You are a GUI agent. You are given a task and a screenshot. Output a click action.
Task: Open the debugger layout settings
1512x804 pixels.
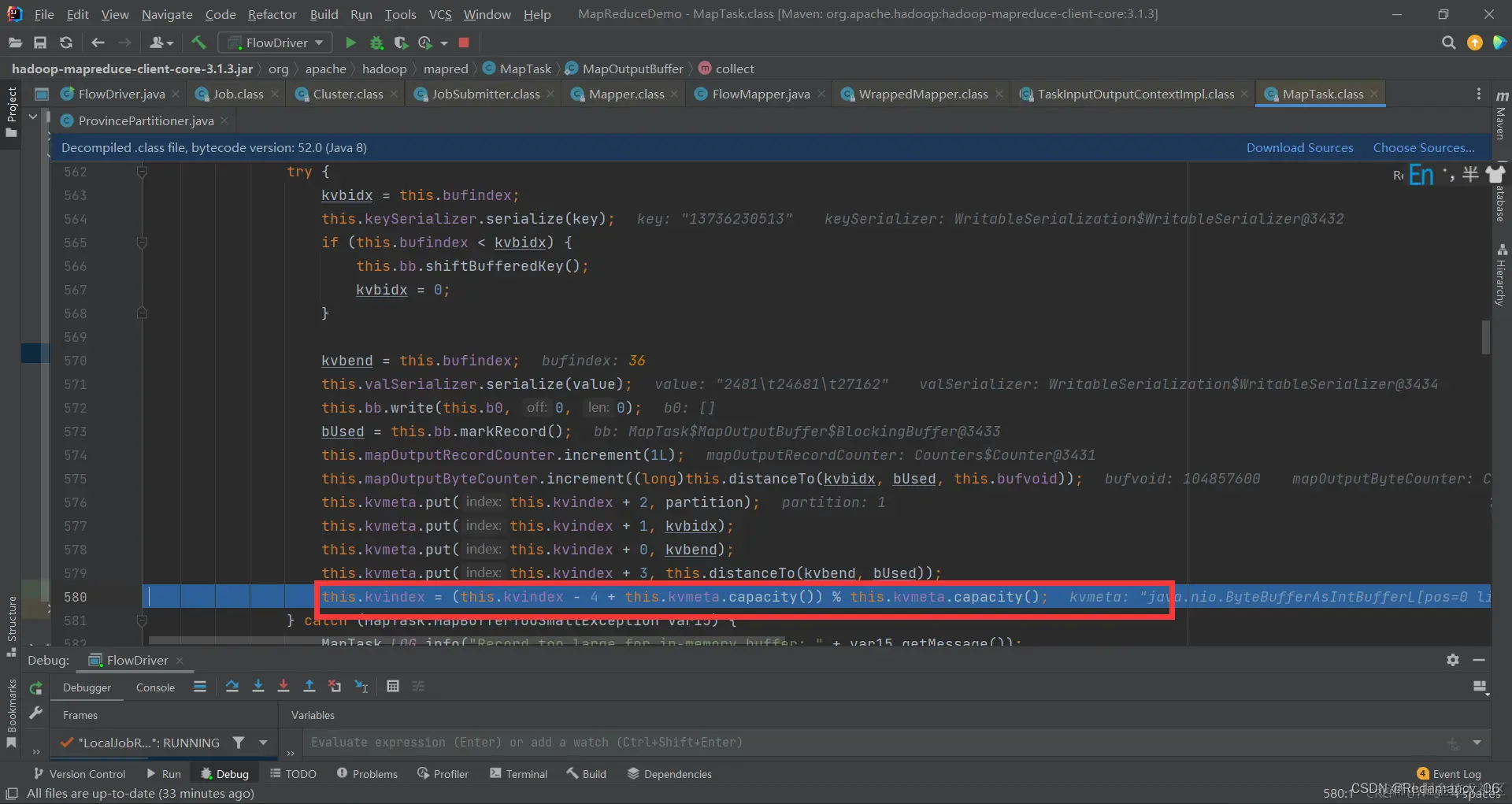click(1480, 687)
